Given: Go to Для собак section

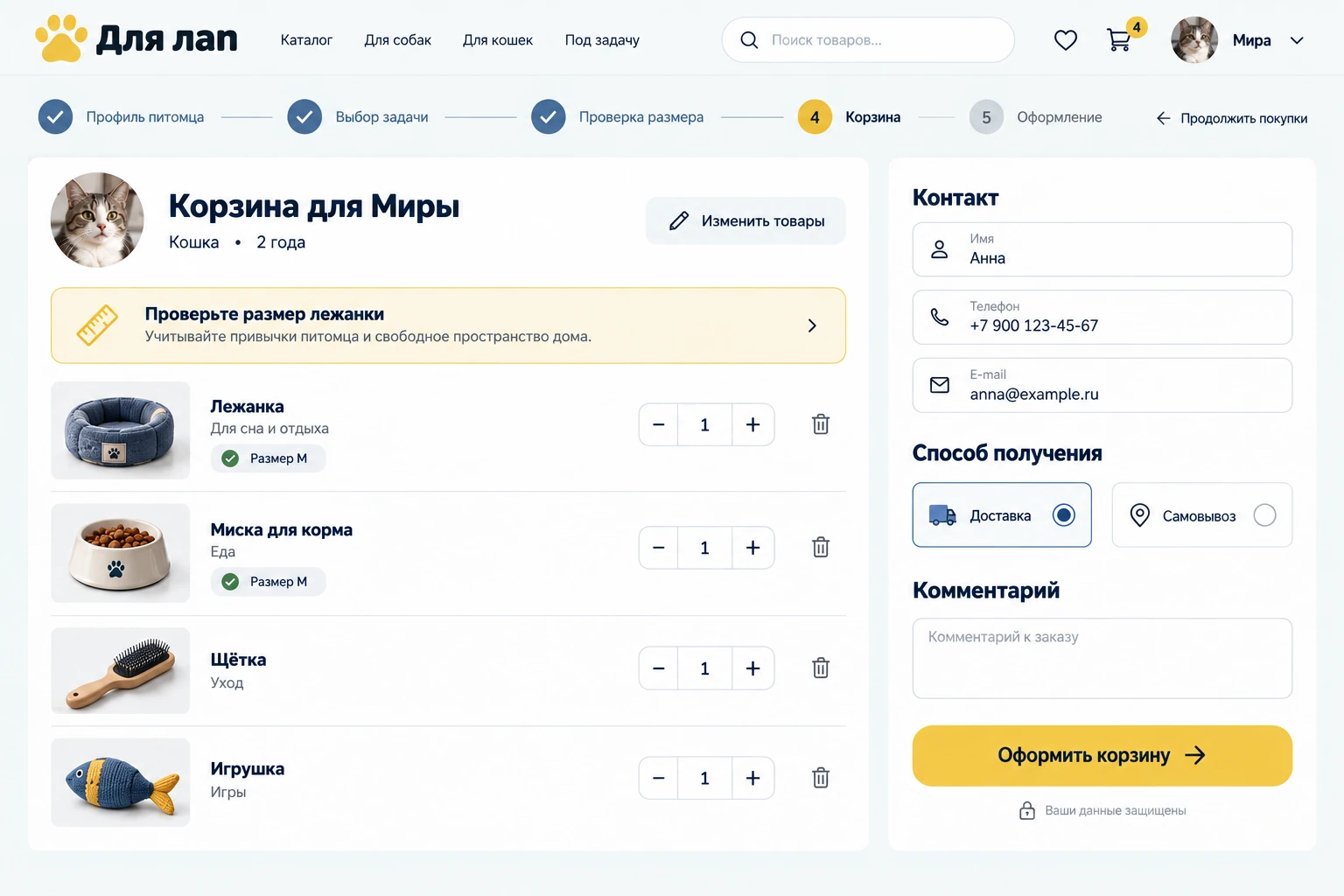Looking at the screenshot, I should tap(397, 40).
